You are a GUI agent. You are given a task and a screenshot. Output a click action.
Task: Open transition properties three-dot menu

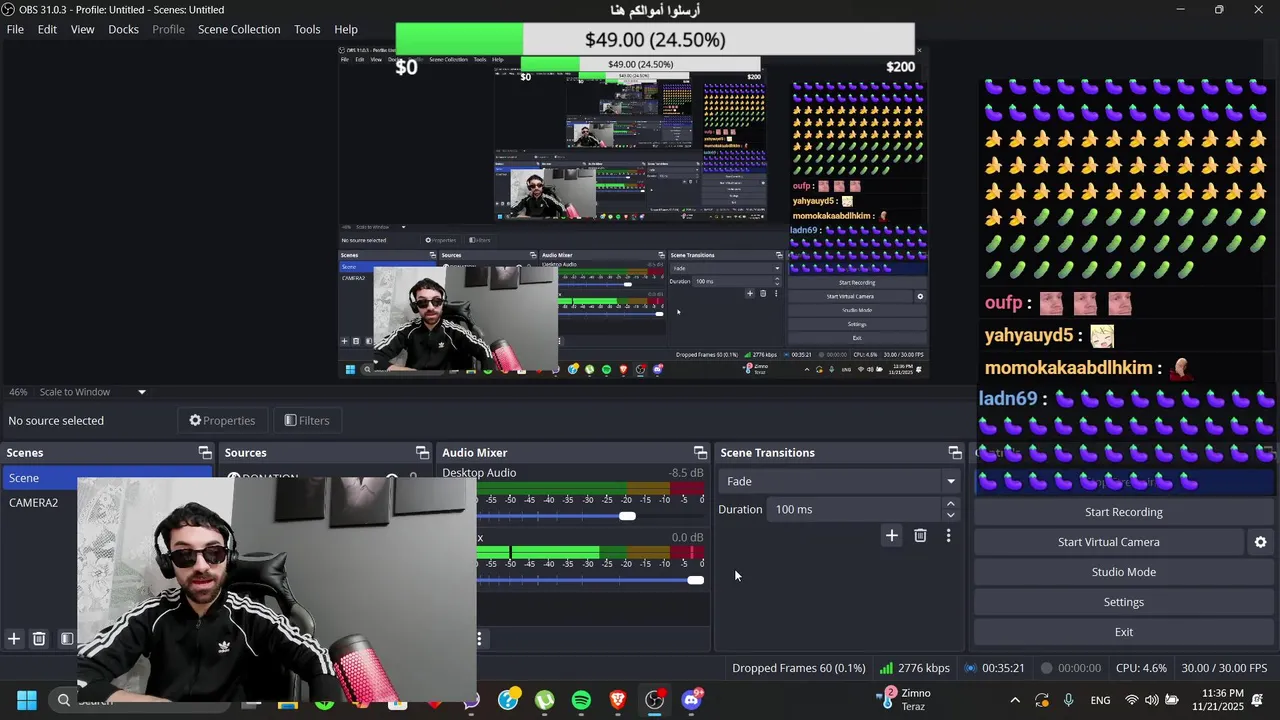[948, 536]
